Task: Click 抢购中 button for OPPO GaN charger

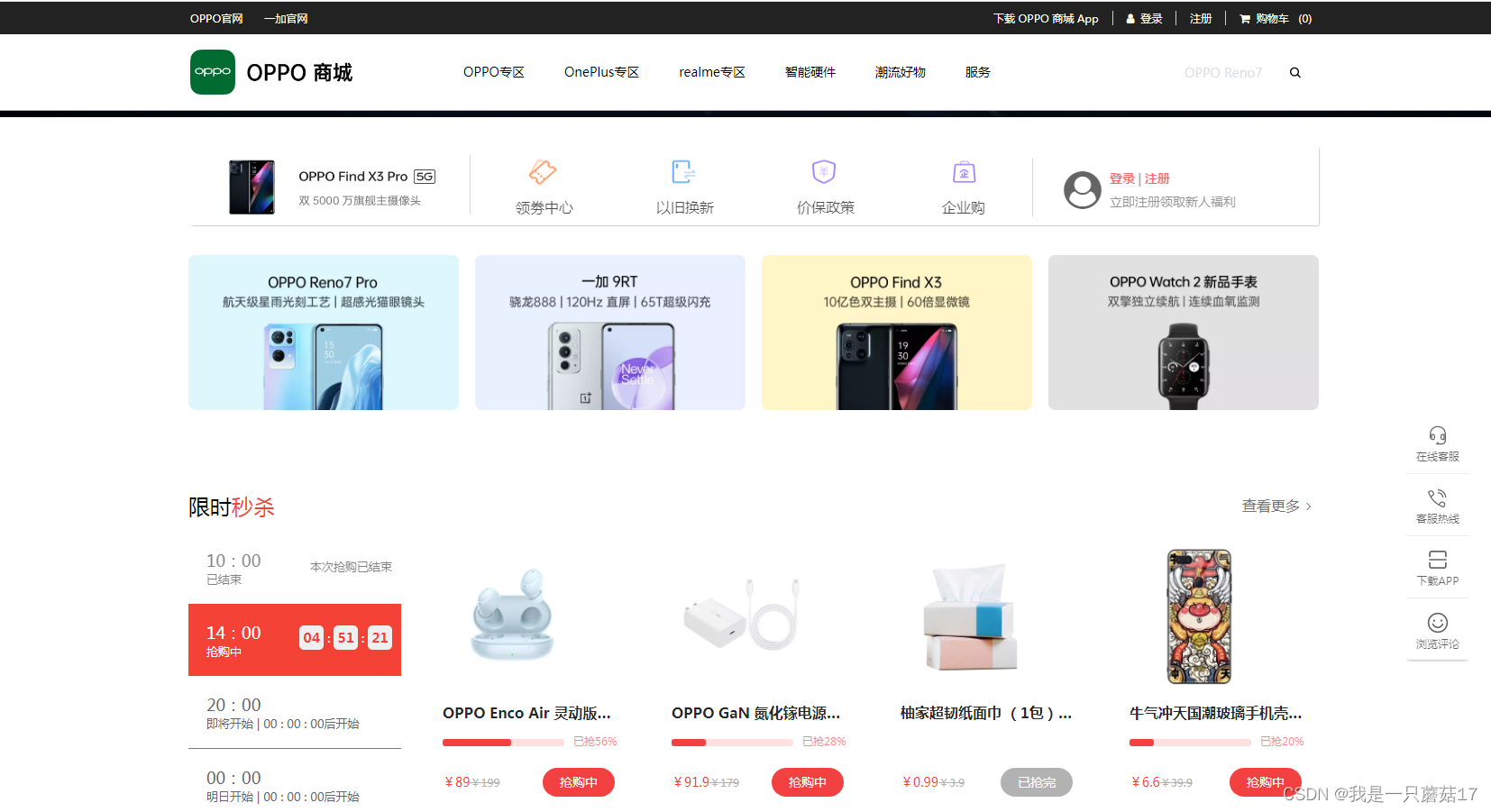Action: [x=808, y=782]
